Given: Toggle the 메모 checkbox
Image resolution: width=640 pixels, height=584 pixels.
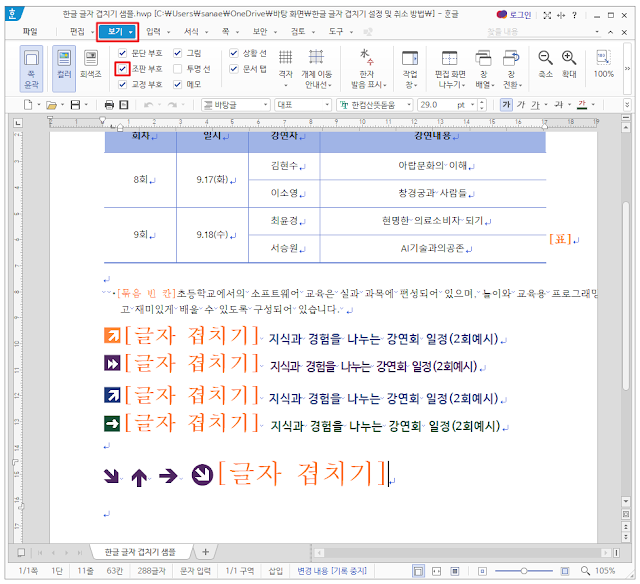Looking at the screenshot, I should click(178, 84).
